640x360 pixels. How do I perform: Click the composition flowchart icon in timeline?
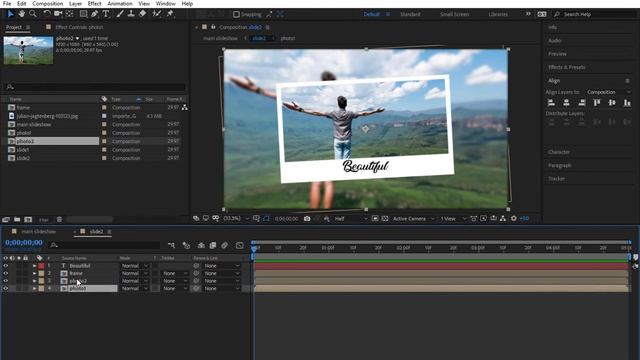point(171,245)
